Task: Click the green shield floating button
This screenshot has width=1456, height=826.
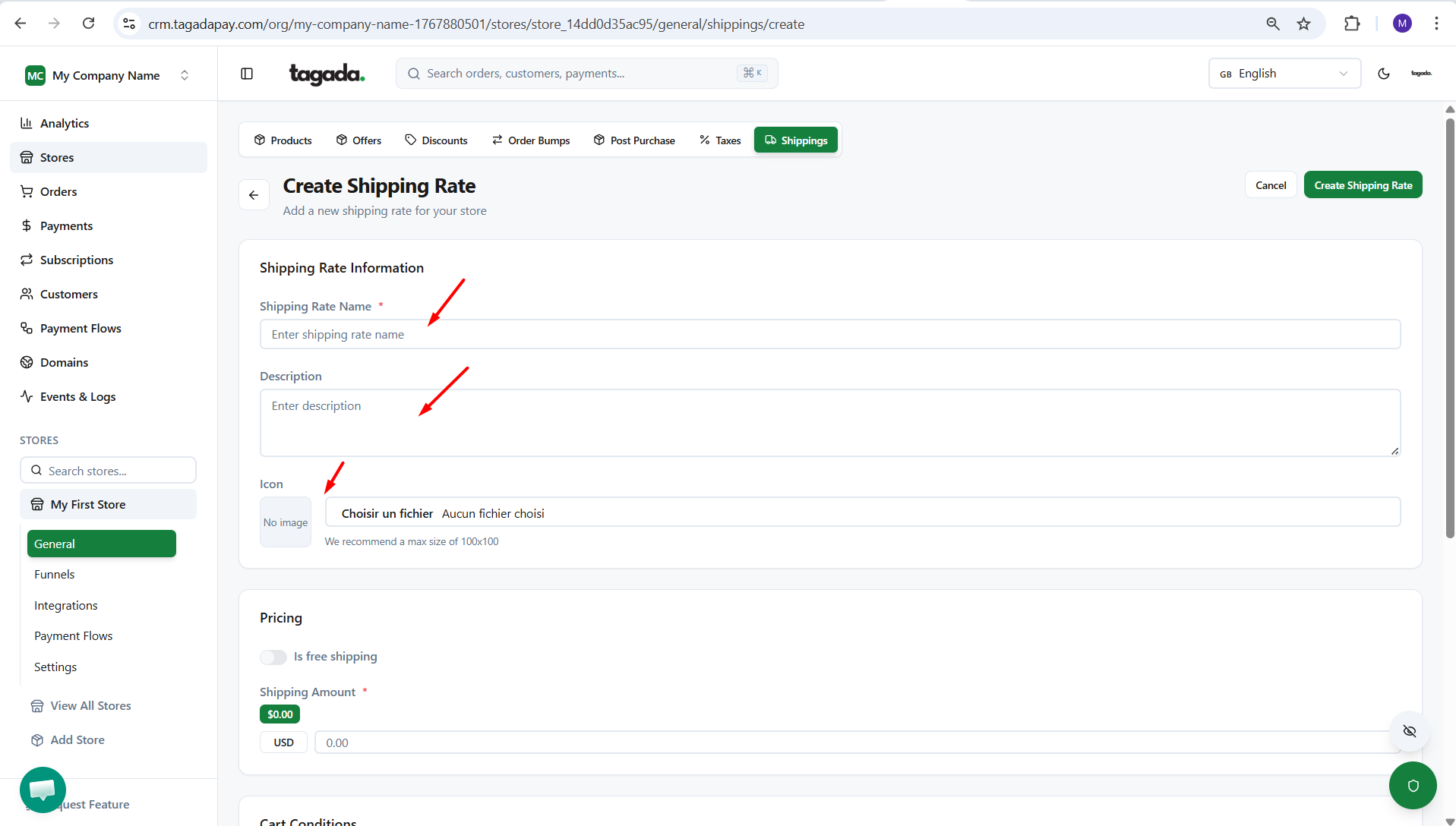Action: [x=1412, y=786]
